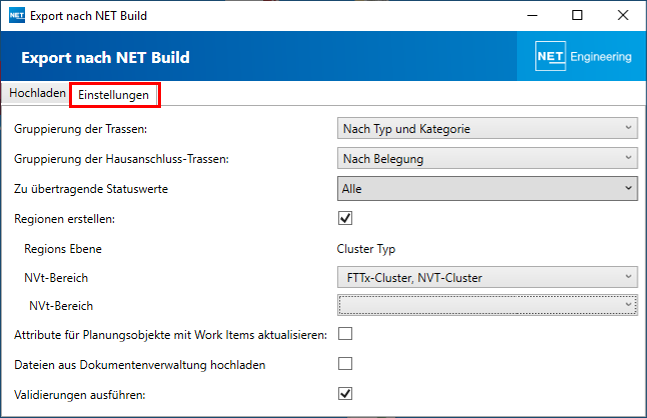Open the empty NVt-Bereich cluster dropdown
Image resolution: width=647 pixels, height=418 pixels.
tap(487, 305)
